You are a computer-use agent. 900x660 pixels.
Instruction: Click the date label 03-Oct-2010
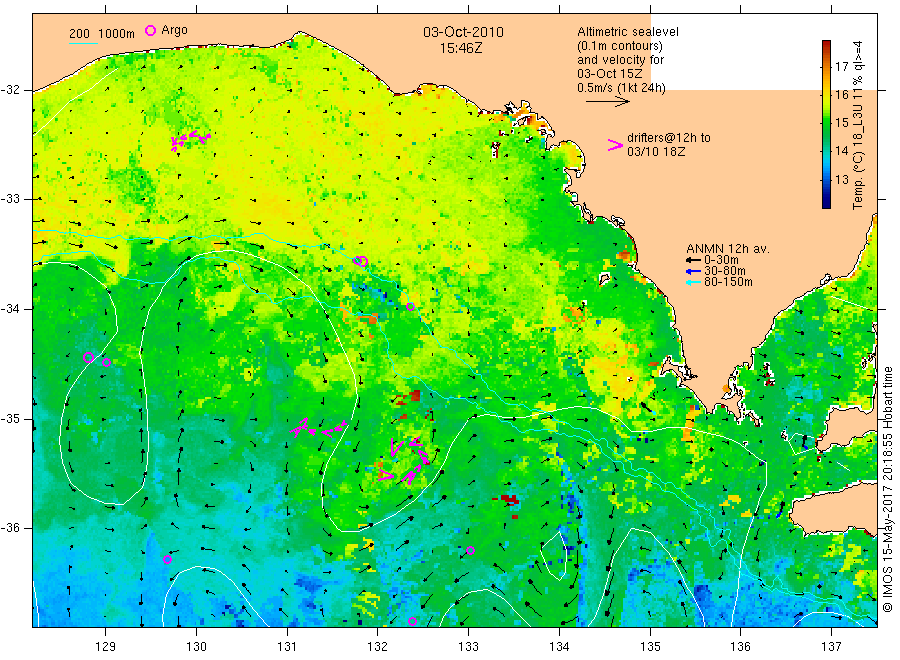click(x=463, y=32)
